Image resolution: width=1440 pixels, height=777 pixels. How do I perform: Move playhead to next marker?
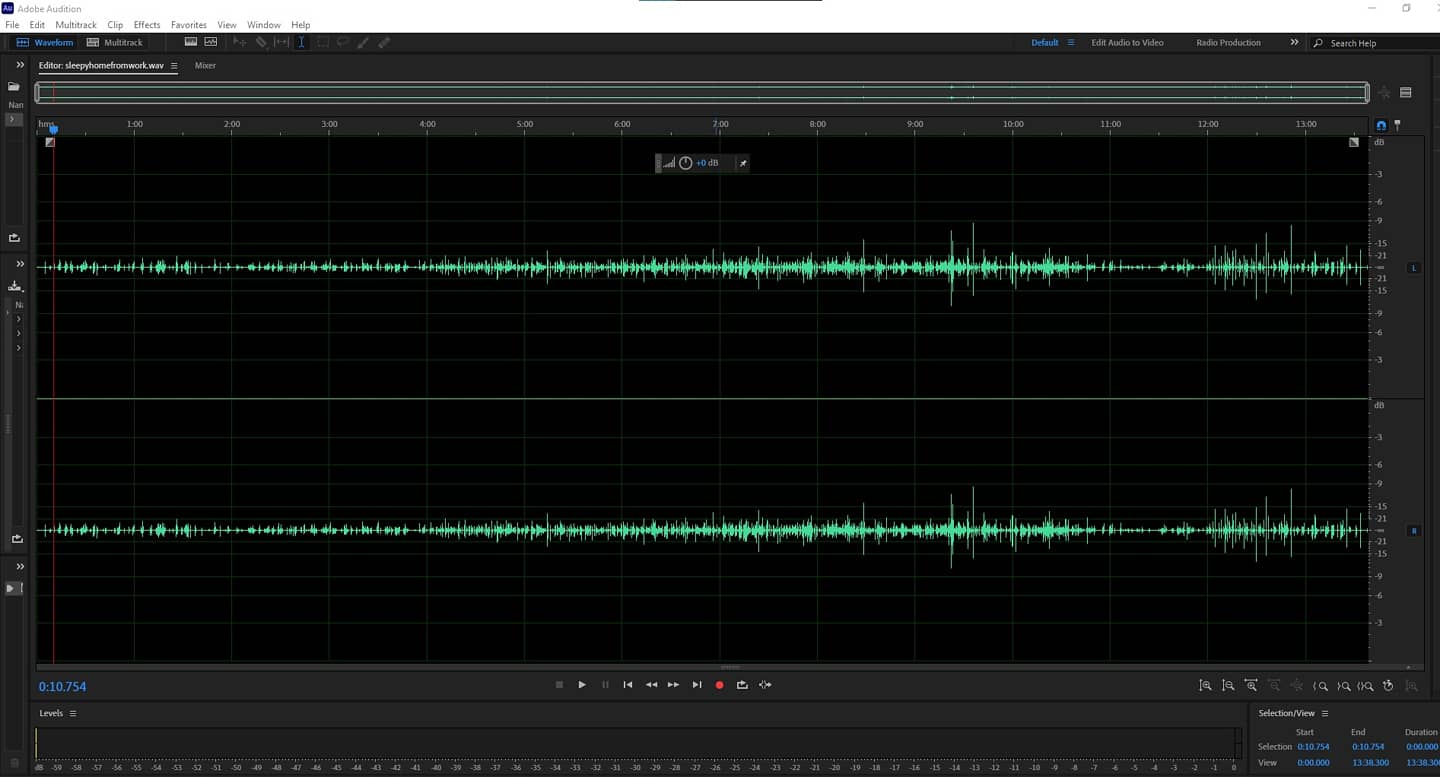click(x=697, y=685)
